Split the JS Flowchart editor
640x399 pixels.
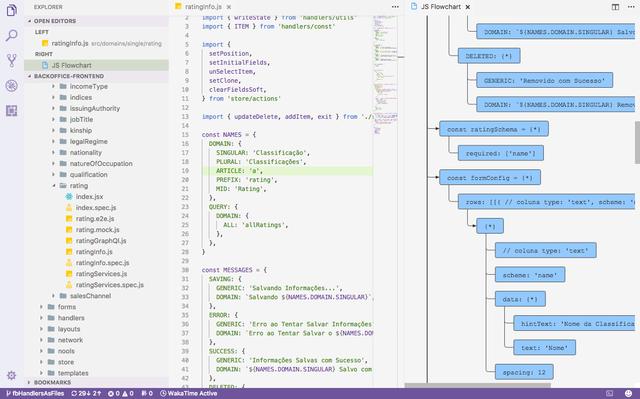[x=615, y=7]
